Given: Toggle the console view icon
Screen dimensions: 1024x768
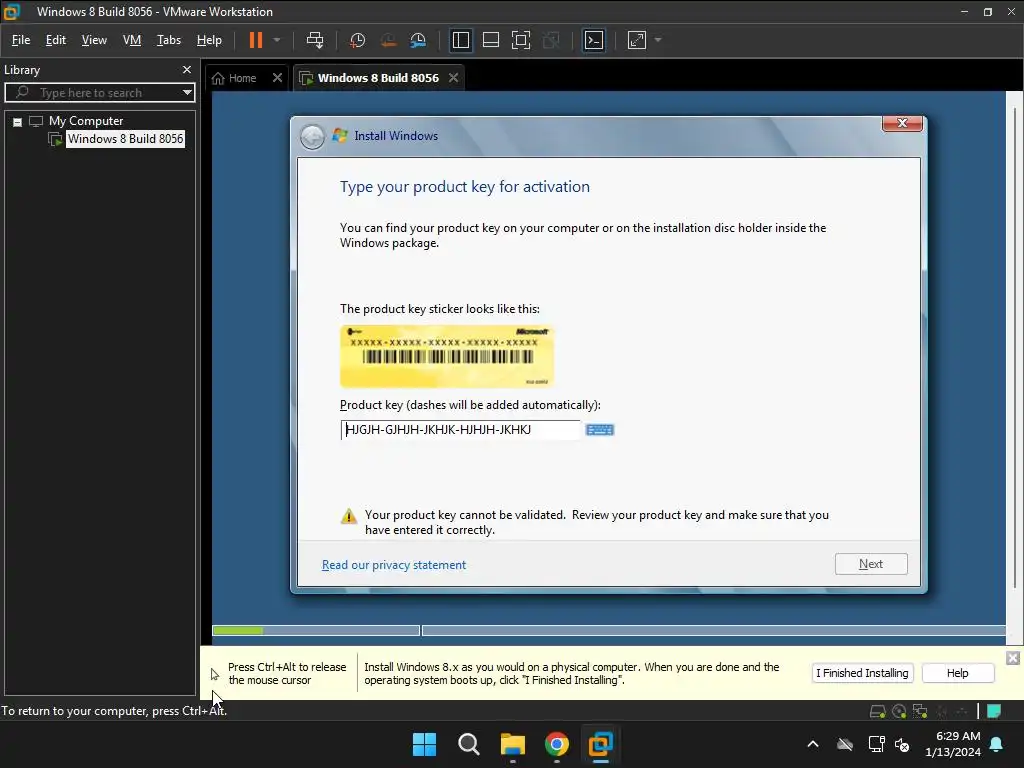Looking at the screenshot, I should [594, 40].
